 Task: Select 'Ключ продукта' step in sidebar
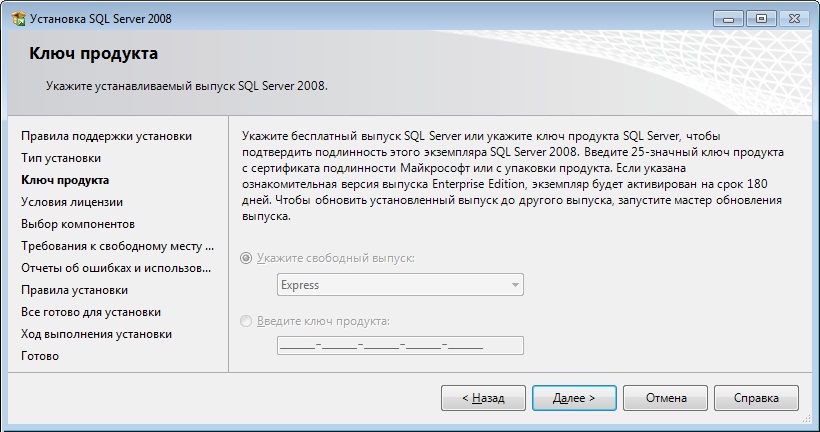click(x=65, y=180)
